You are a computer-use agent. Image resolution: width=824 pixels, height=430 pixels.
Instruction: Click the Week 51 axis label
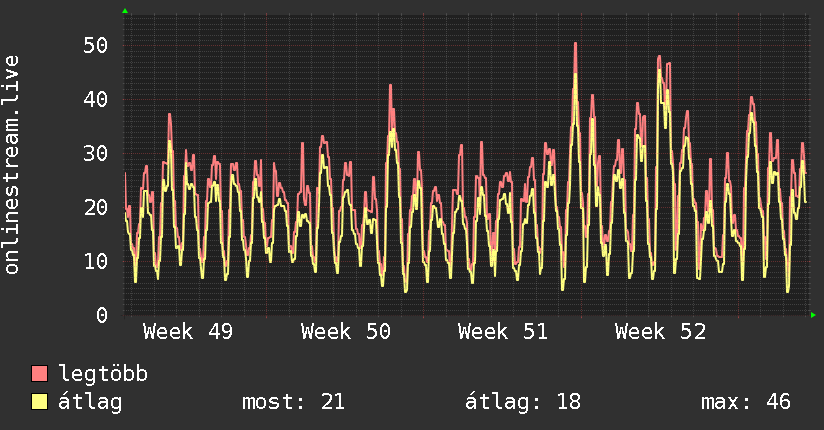[502, 331]
